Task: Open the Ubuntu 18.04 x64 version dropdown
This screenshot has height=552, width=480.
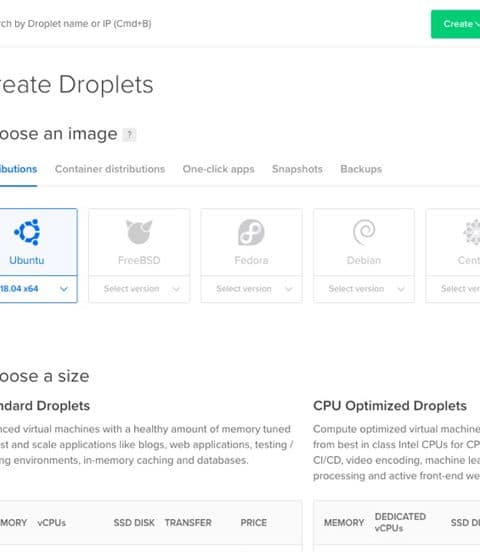Action: 38,289
